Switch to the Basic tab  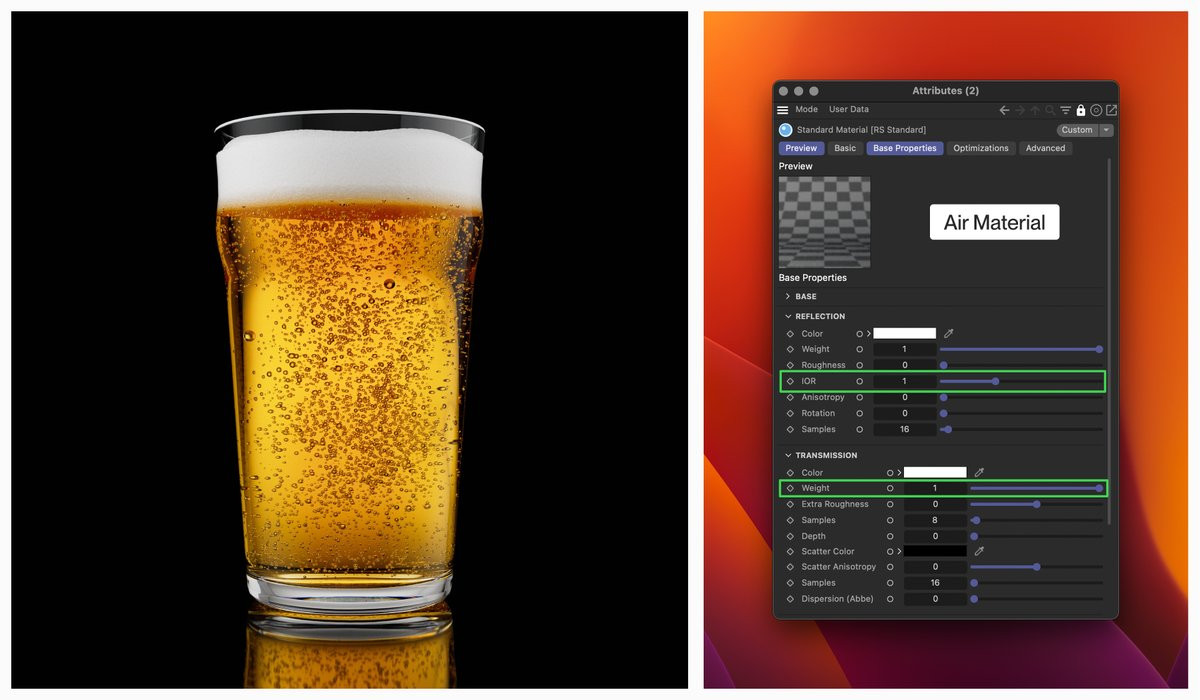pyautogui.click(x=845, y=148)
